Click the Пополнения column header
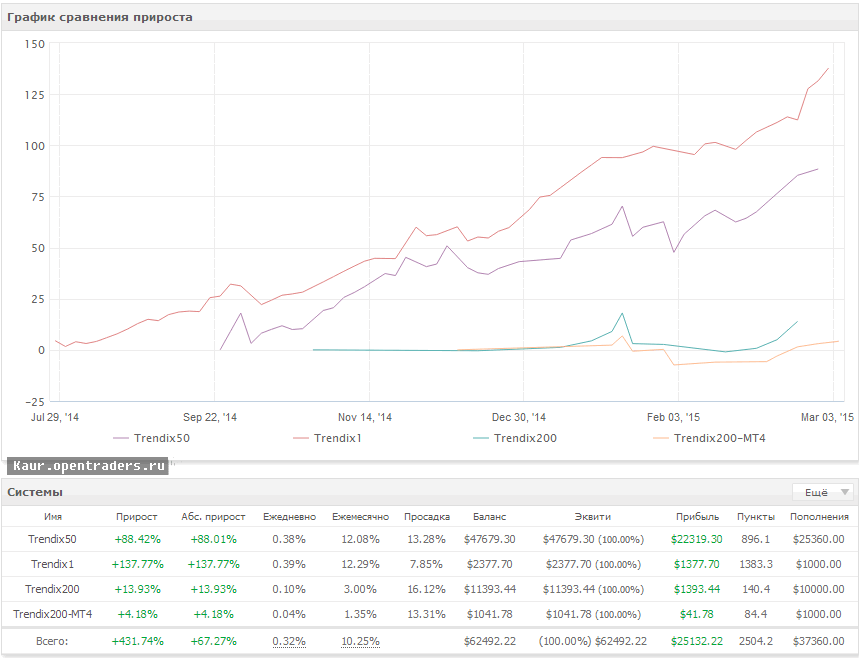 click(819, 517)
